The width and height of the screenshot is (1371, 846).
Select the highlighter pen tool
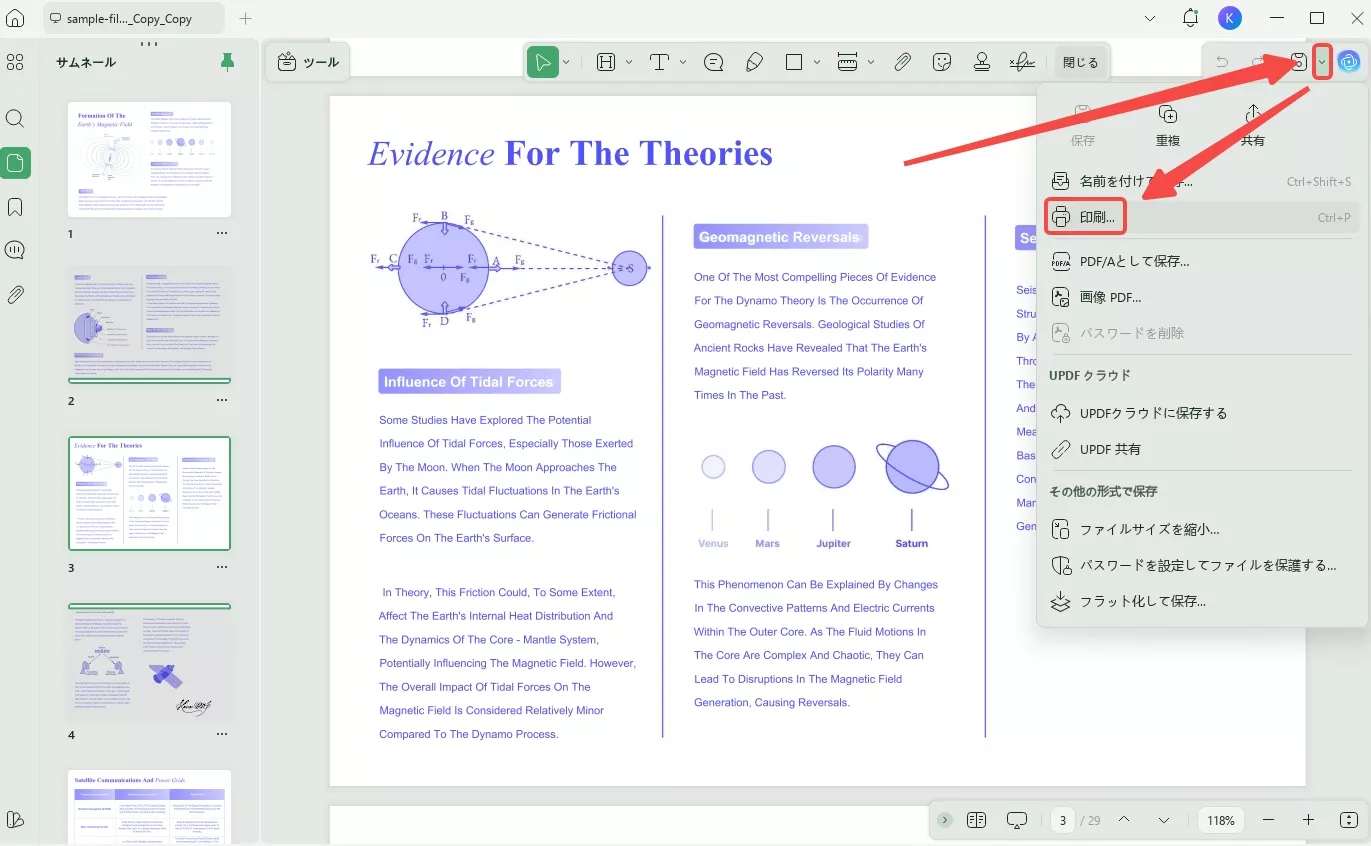point(754,62)
